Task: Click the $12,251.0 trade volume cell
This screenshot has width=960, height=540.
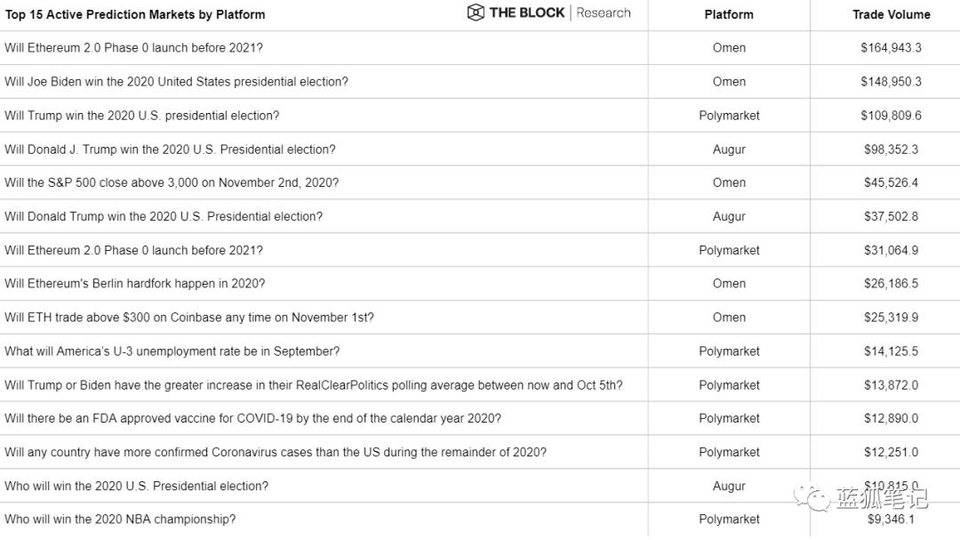Action: click(x=890, y=452)
